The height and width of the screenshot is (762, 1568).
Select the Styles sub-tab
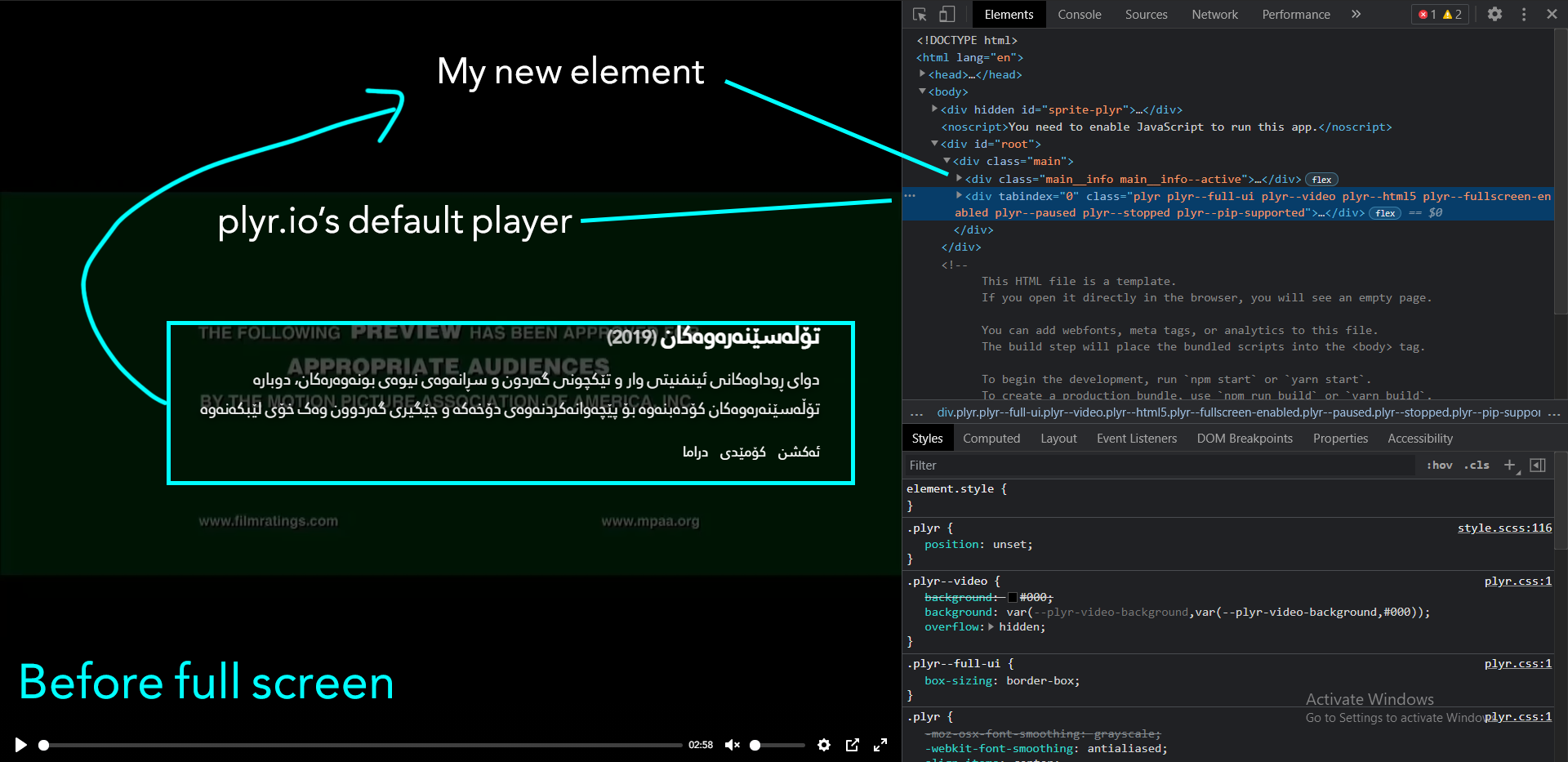point(927,439)
